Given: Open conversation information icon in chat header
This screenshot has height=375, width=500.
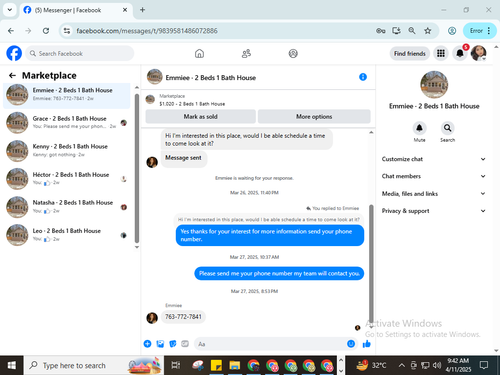Looking at the screenshot, I should 363,77.
